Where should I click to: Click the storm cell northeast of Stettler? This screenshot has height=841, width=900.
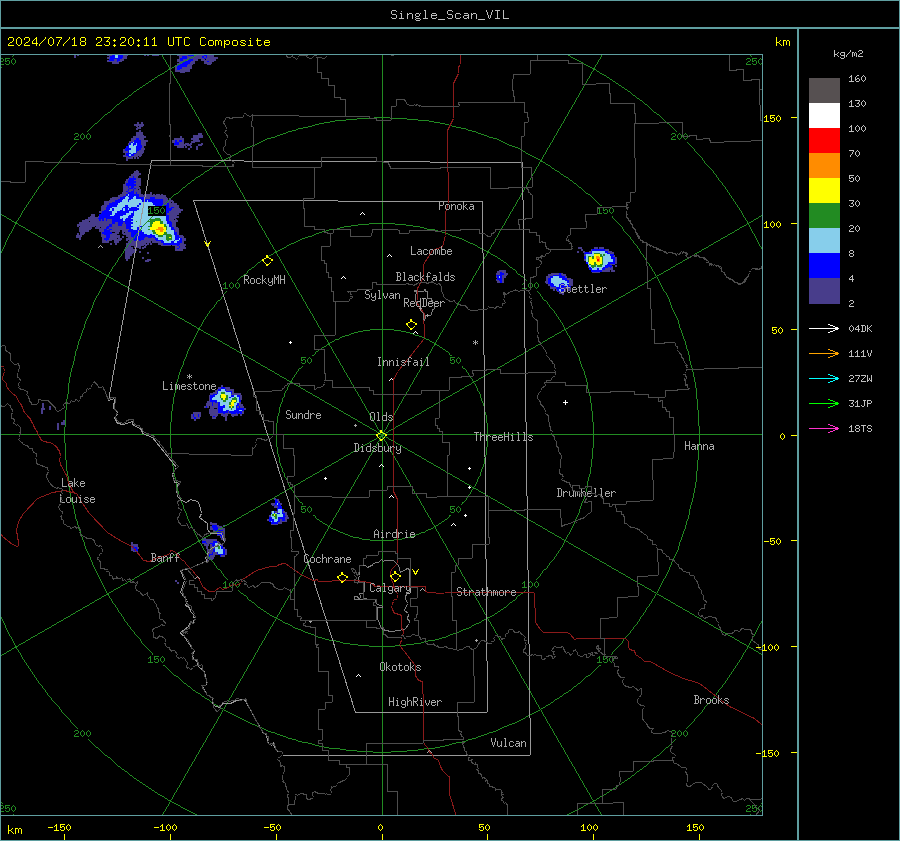coord(598,260)
